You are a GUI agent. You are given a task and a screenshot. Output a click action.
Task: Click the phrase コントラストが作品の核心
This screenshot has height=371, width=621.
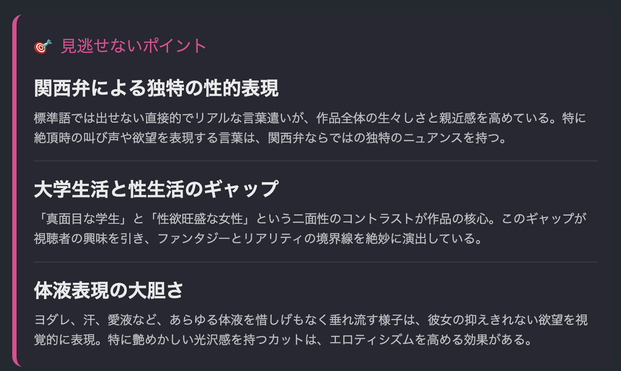[415, 219]
